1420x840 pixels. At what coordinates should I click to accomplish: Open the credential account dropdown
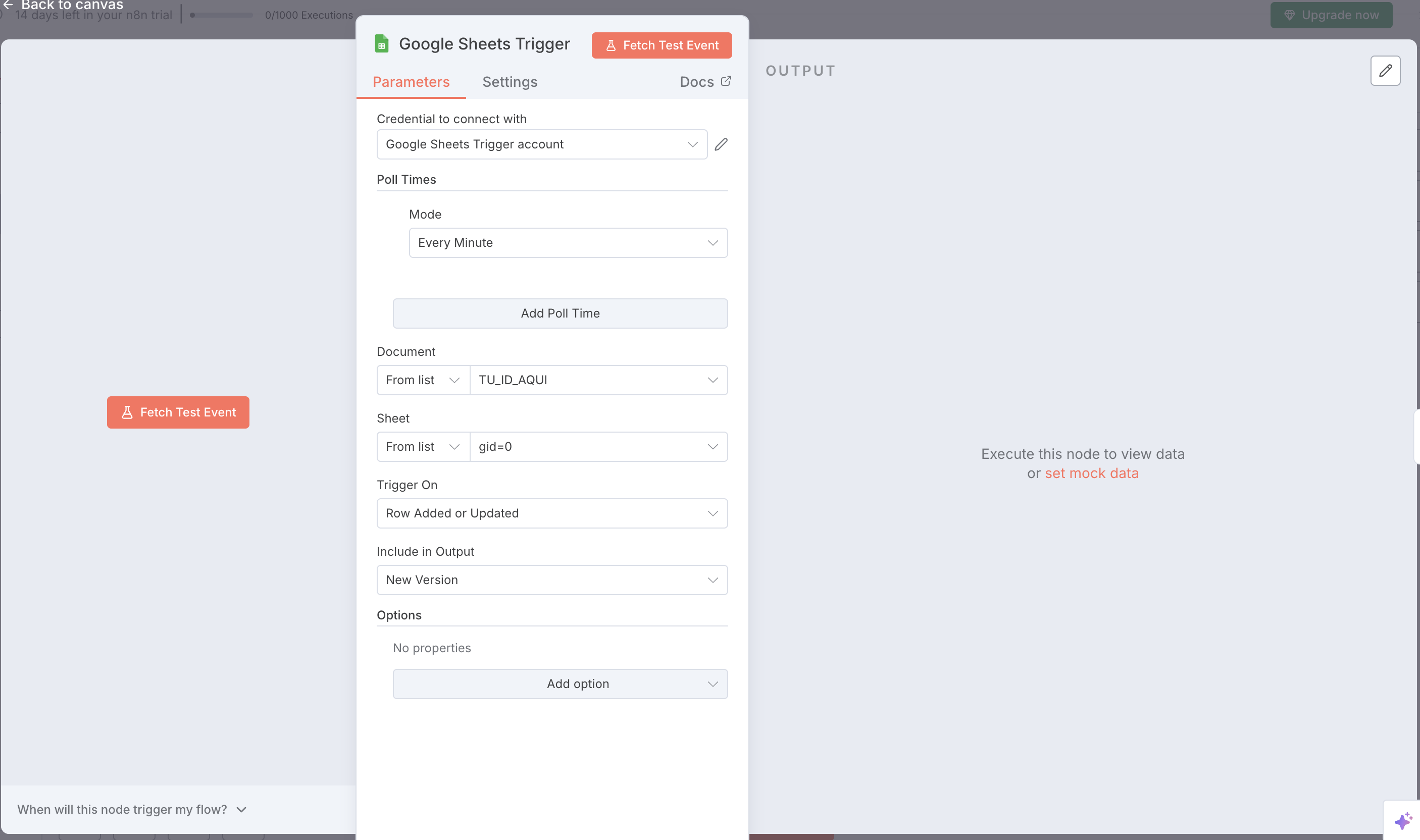[x=541, y=144]
